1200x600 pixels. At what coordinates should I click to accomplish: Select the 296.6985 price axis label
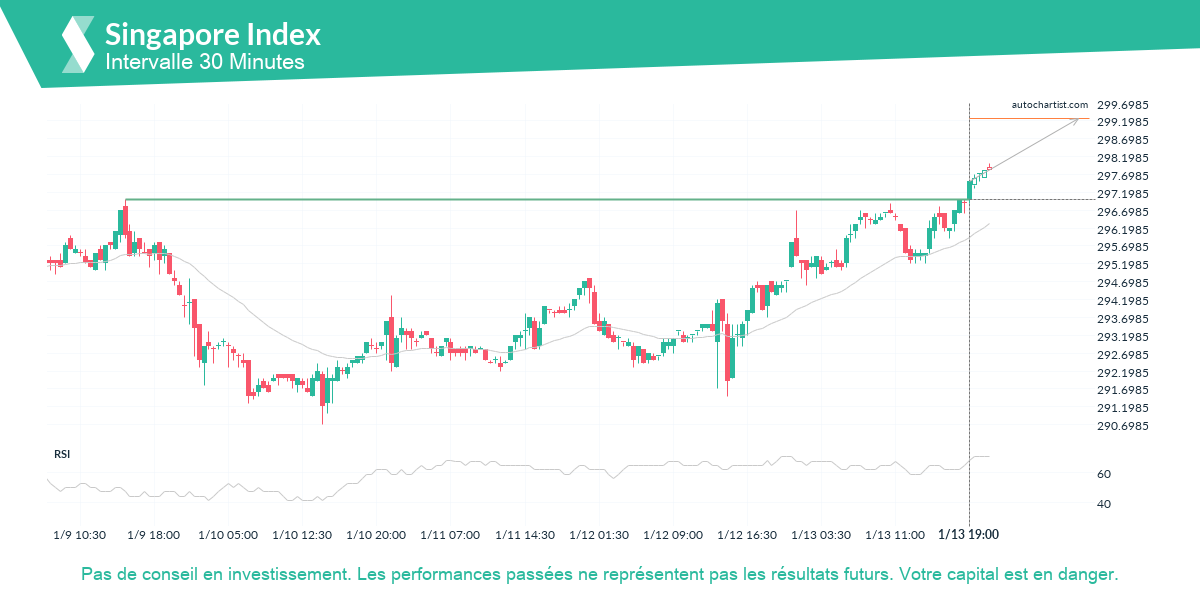pyautogui.click(x=1122, y=212)
